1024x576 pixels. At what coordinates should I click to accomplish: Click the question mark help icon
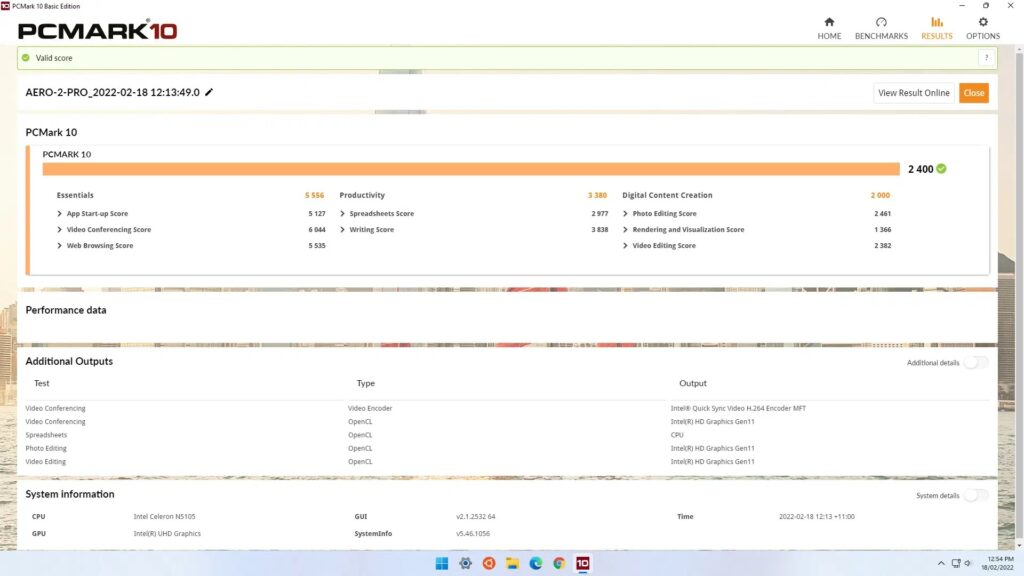point(984,58)
